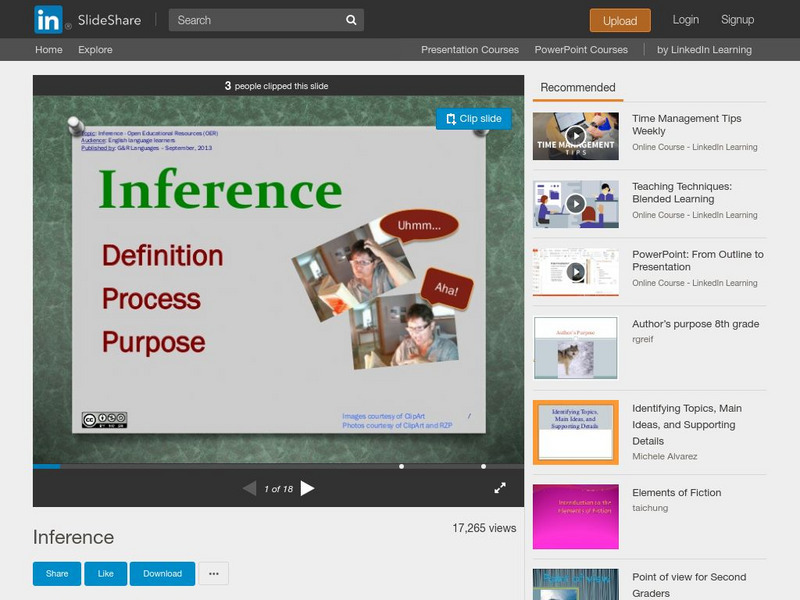
Task: Click the search magnifier icon
Action: [351, 20]
